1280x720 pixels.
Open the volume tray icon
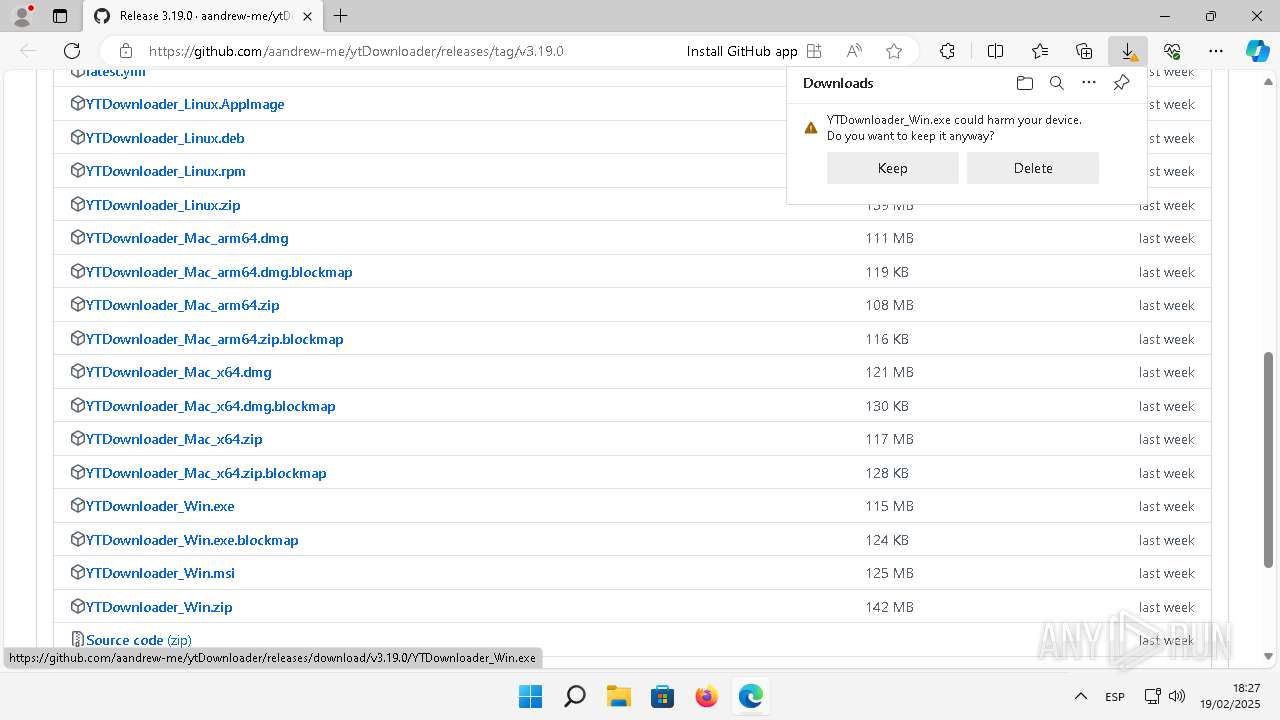[1177, 696]
